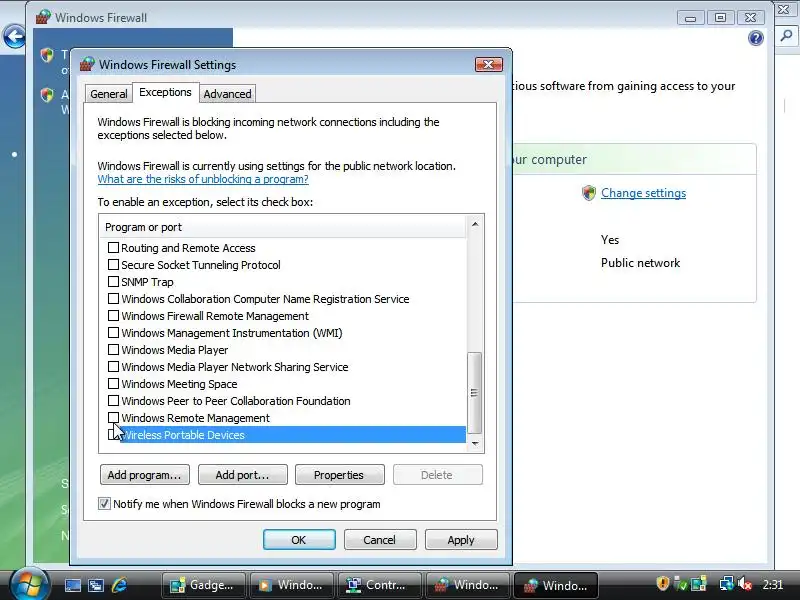Image resolution: width=800 pixels, height=600 pixels.
Task: Click exception list scroll down arrow
Action: (475, 443)
